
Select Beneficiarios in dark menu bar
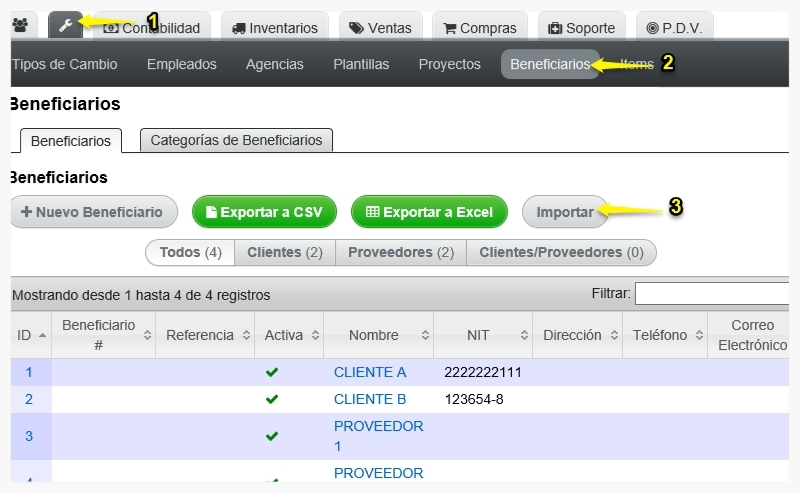click(x=550, y=64)
